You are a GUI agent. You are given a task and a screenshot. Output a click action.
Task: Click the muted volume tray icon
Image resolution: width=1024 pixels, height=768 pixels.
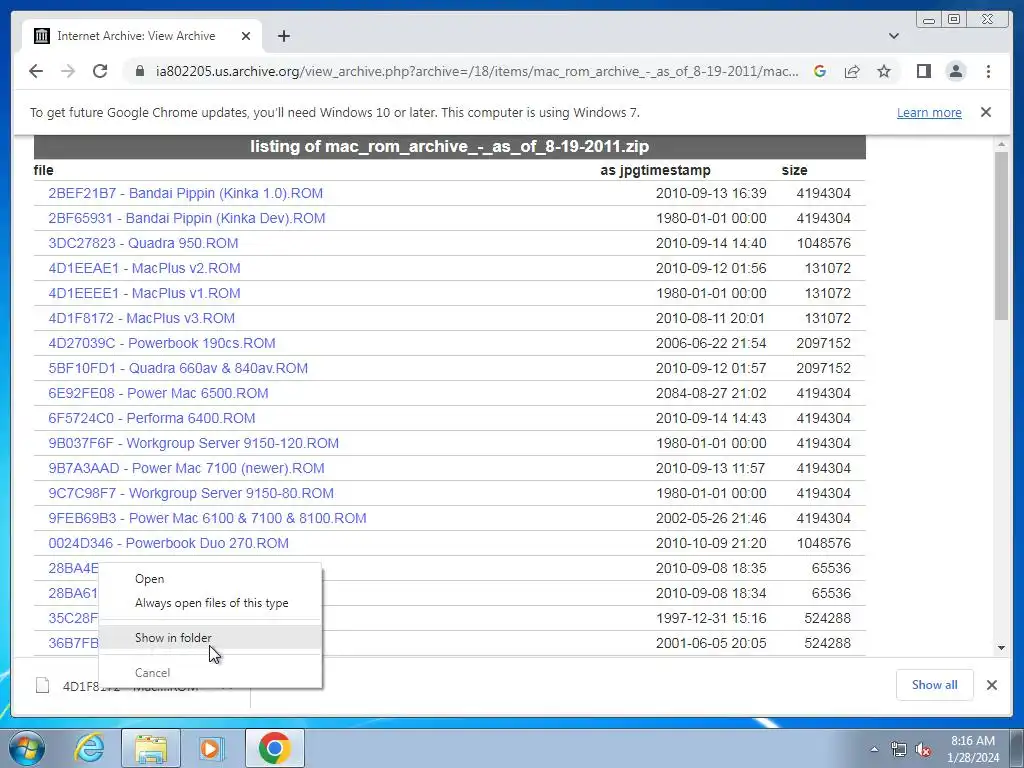(923, 749)
